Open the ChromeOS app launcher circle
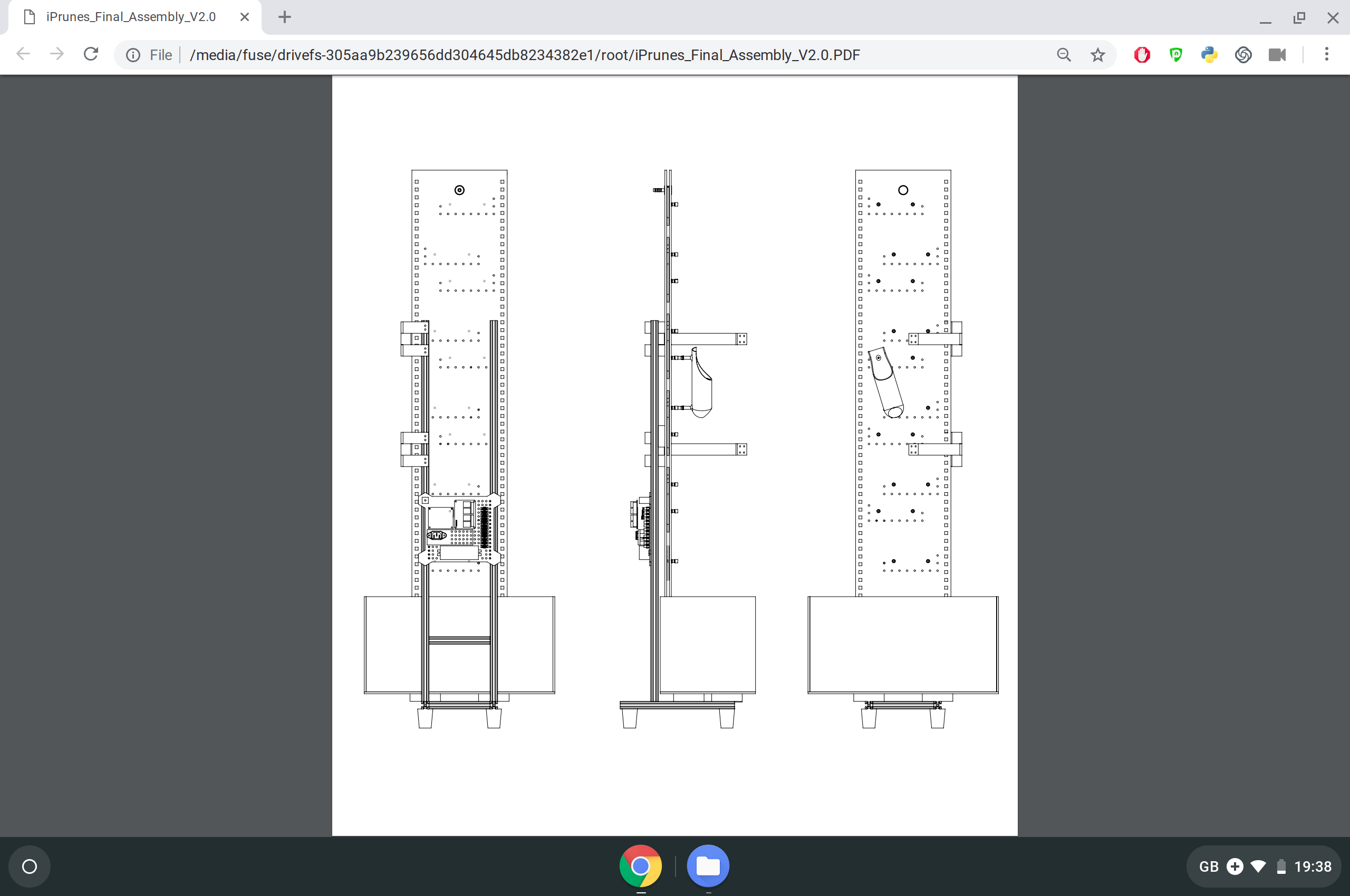Image resolution: width=1350 pixels, height=896 pixels. coord(29,866)
